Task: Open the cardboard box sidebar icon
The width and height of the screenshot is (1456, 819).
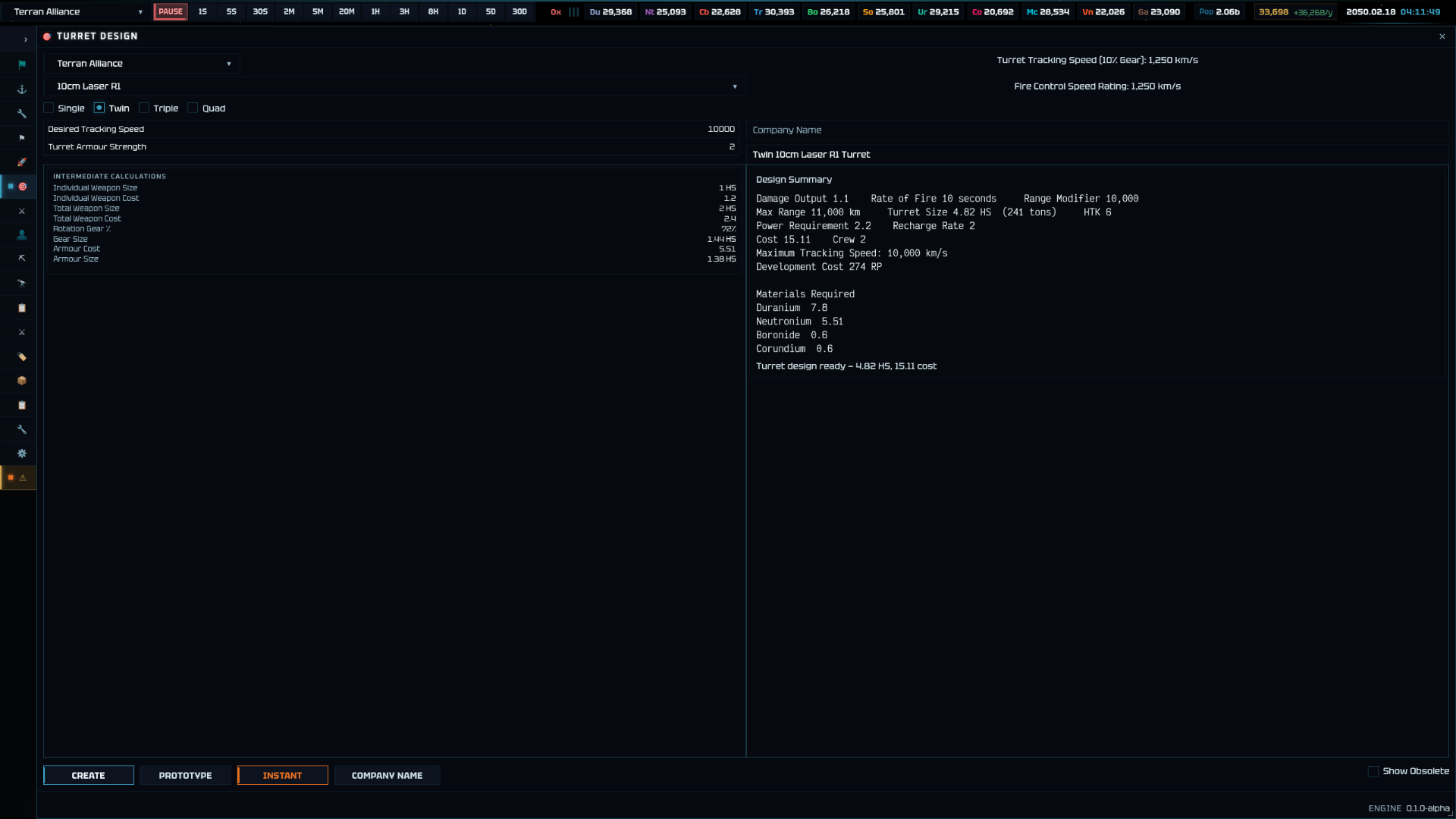Action: click(22, 381)
